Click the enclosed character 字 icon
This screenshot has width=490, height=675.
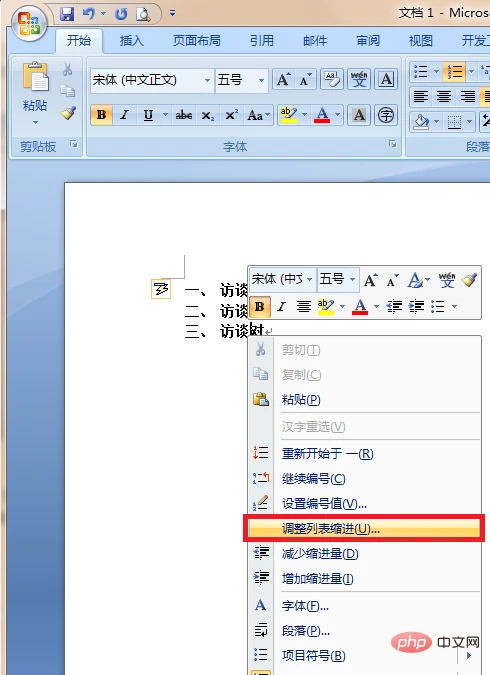386,115
